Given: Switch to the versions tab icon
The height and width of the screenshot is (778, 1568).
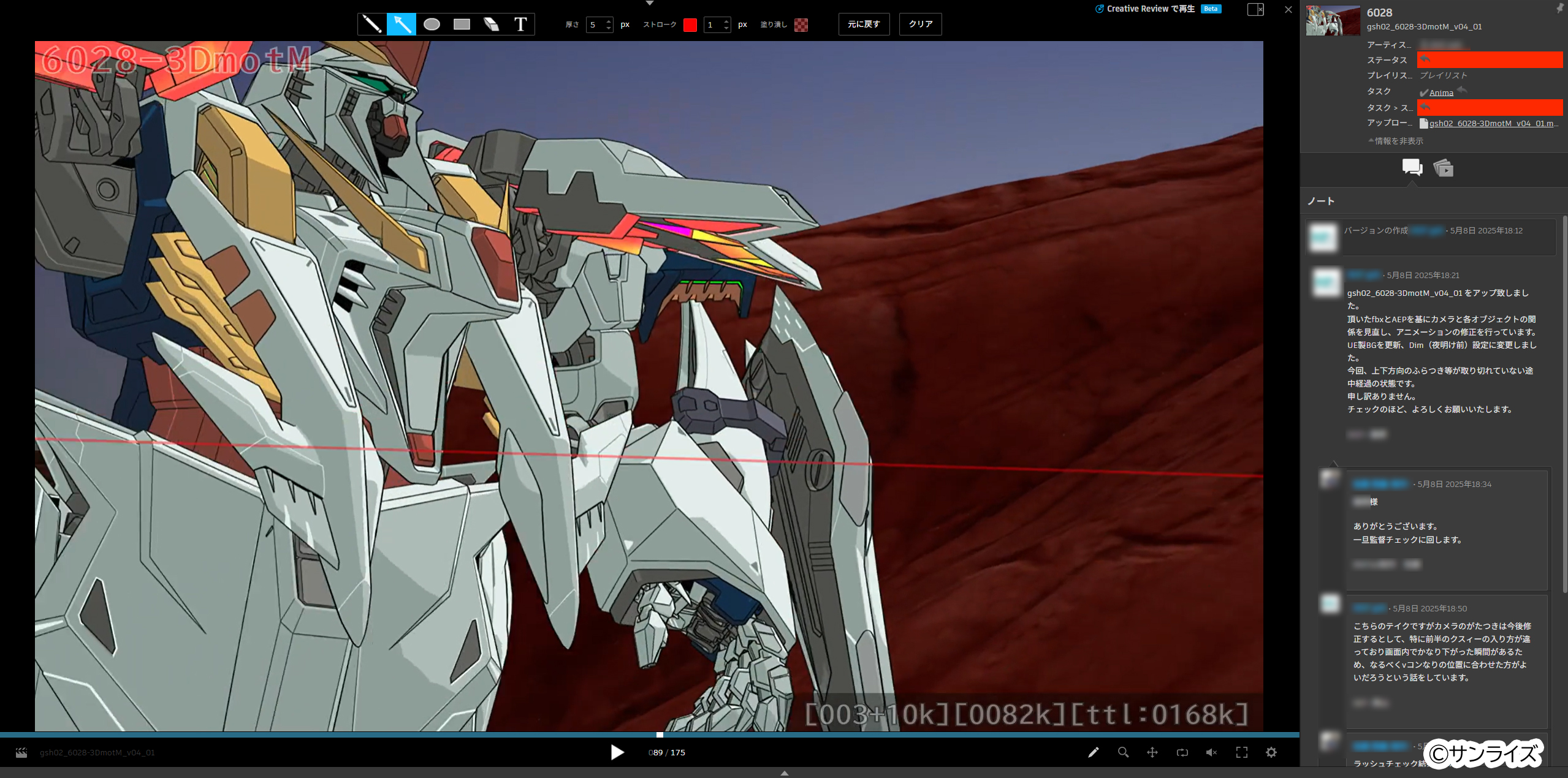Looking at the screenshot, I should 1444,167.
